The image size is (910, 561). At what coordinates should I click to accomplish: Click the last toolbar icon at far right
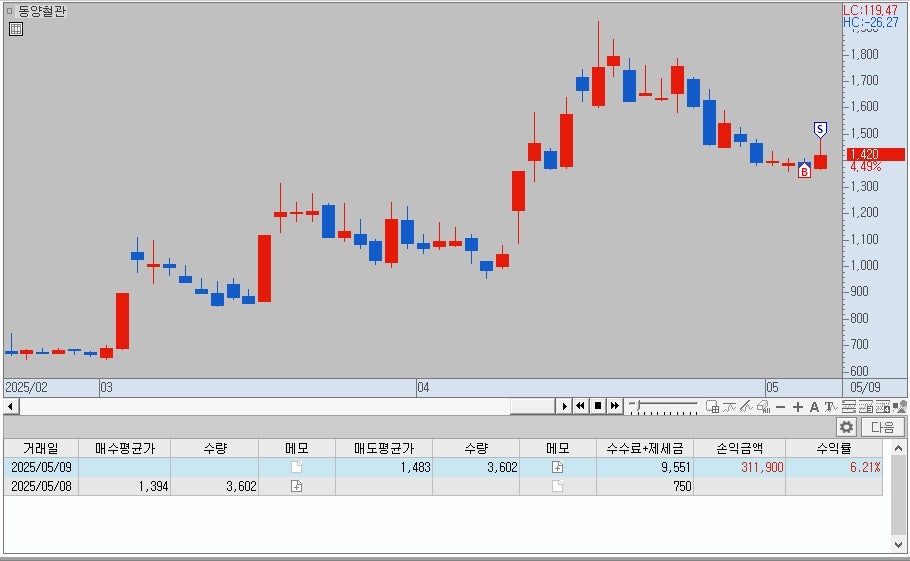900,407
